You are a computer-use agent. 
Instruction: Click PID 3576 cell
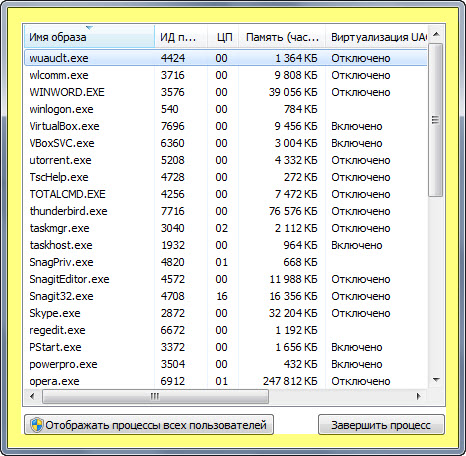pos(173,92)
